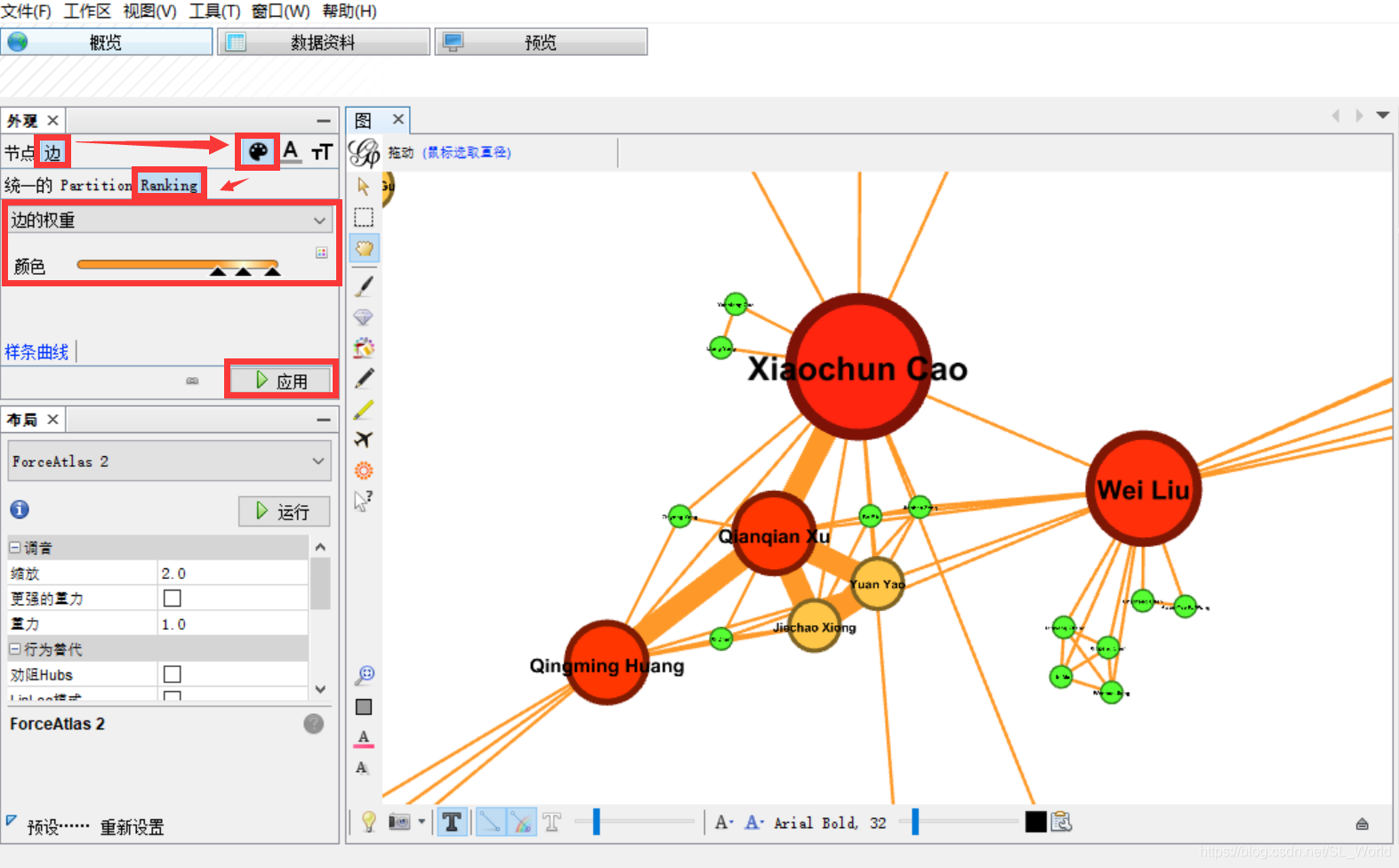Click the camera screenshot icon

[x=399, y=823]
